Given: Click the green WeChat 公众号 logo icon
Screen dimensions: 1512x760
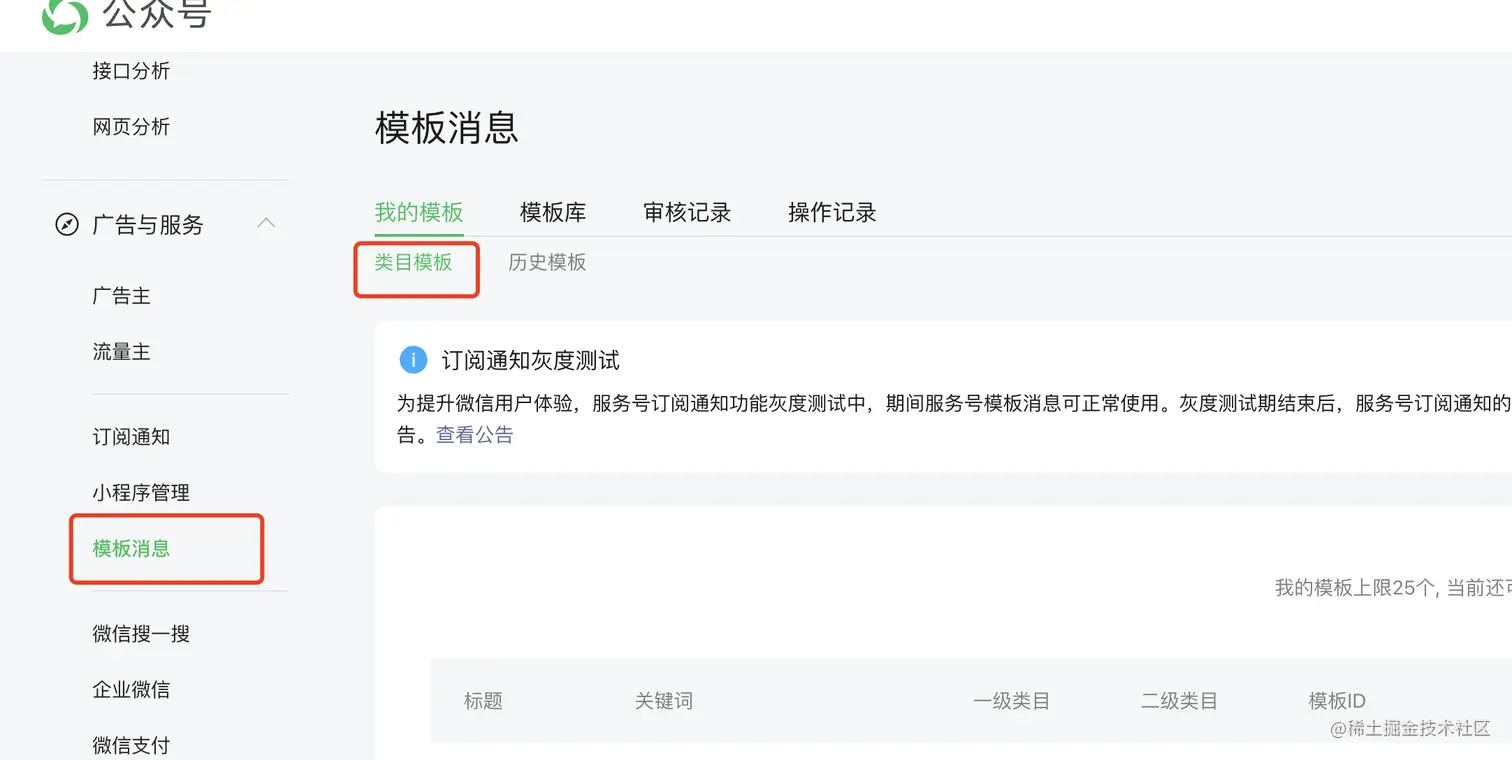Looking at the screenshot, I should (x=64, y=15).
